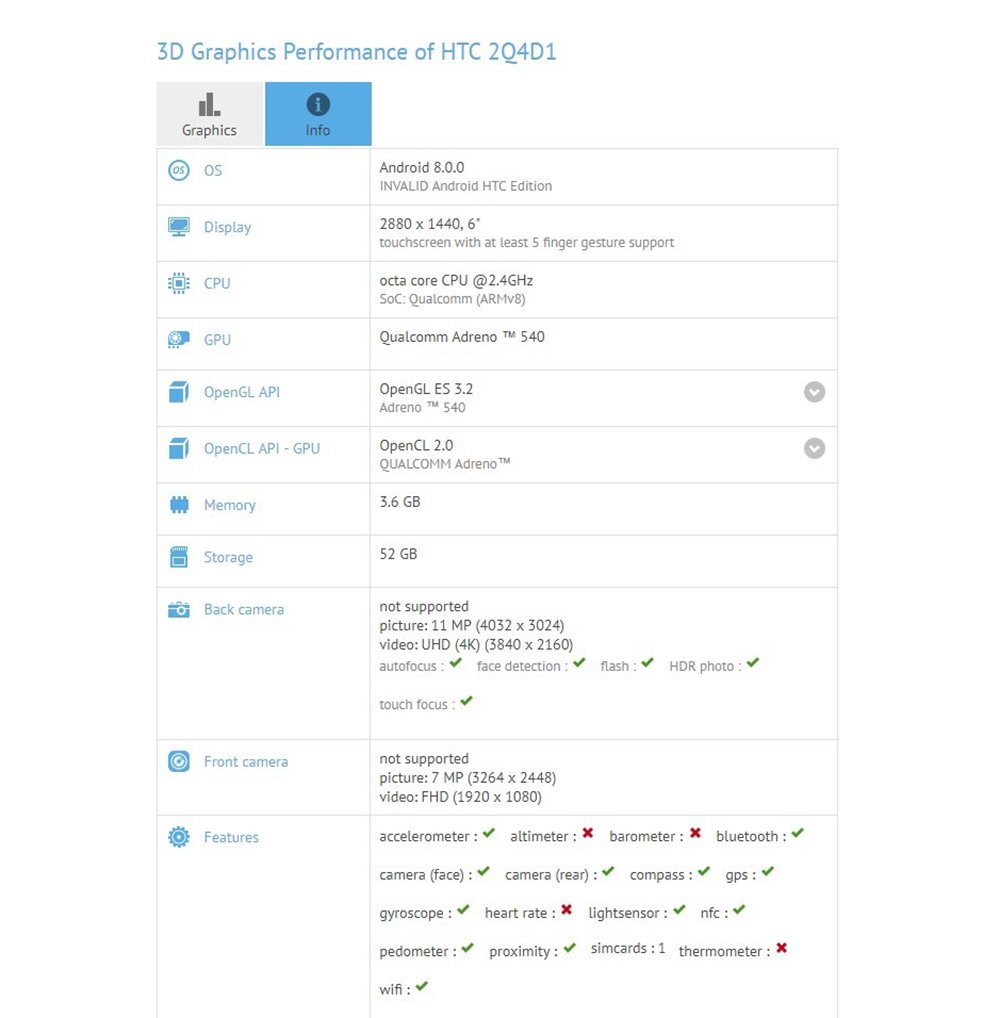Viewport: 1000px width, 1018px height.
Task: Switch to the Graphics tab
Action: click(x=209, y=114)
